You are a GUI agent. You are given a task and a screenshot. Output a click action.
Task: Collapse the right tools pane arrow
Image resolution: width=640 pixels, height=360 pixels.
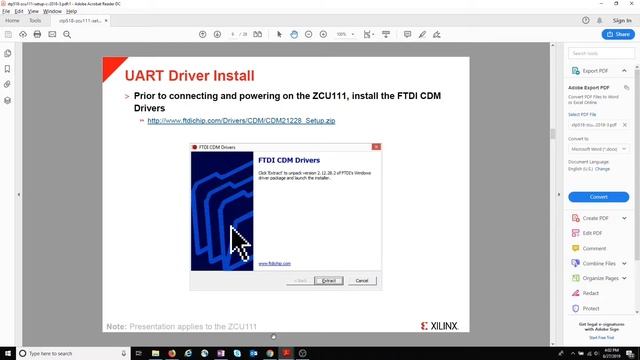click(x=559, y=195)
